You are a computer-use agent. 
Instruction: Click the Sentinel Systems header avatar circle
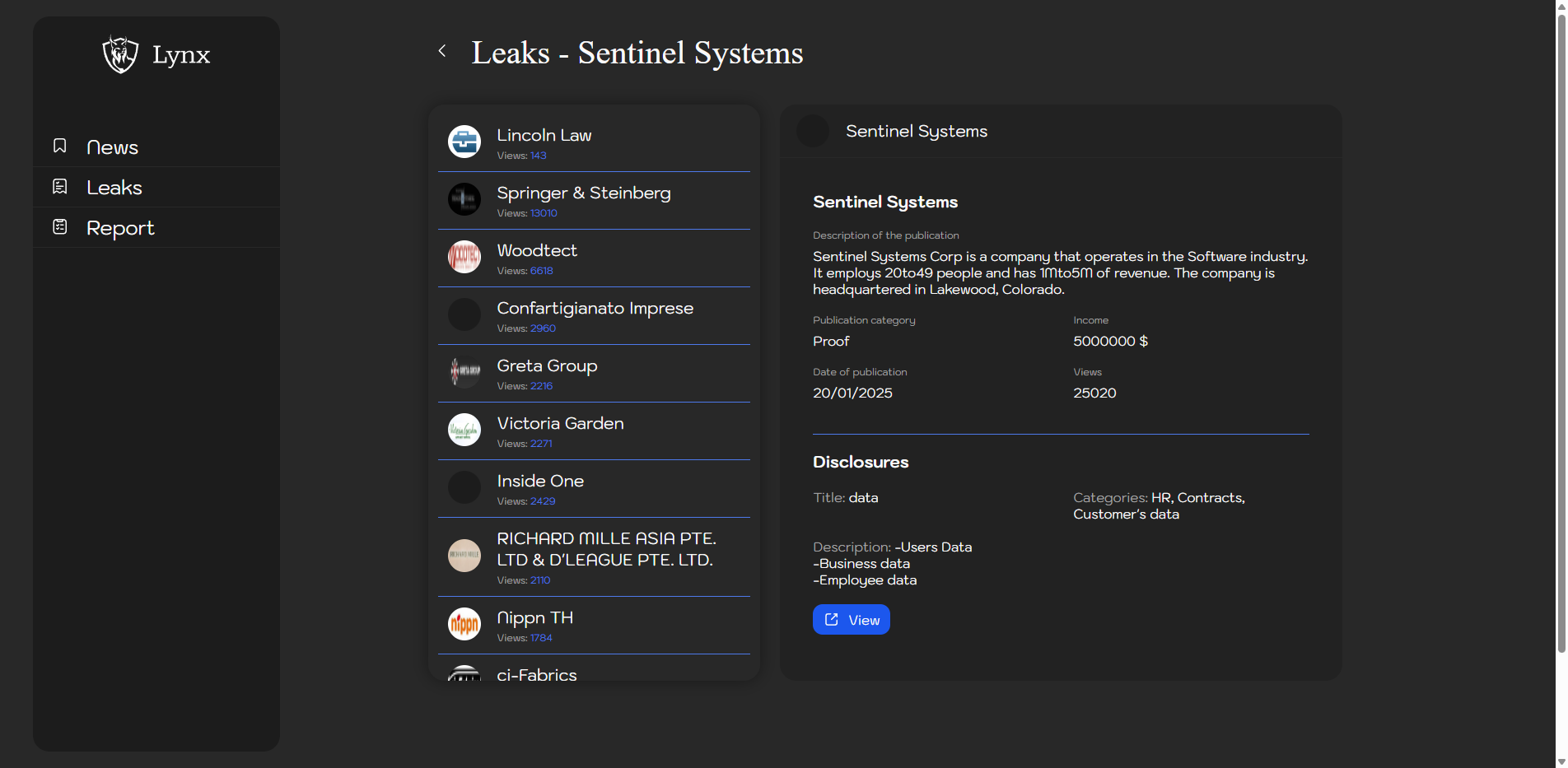pos(813,131)
